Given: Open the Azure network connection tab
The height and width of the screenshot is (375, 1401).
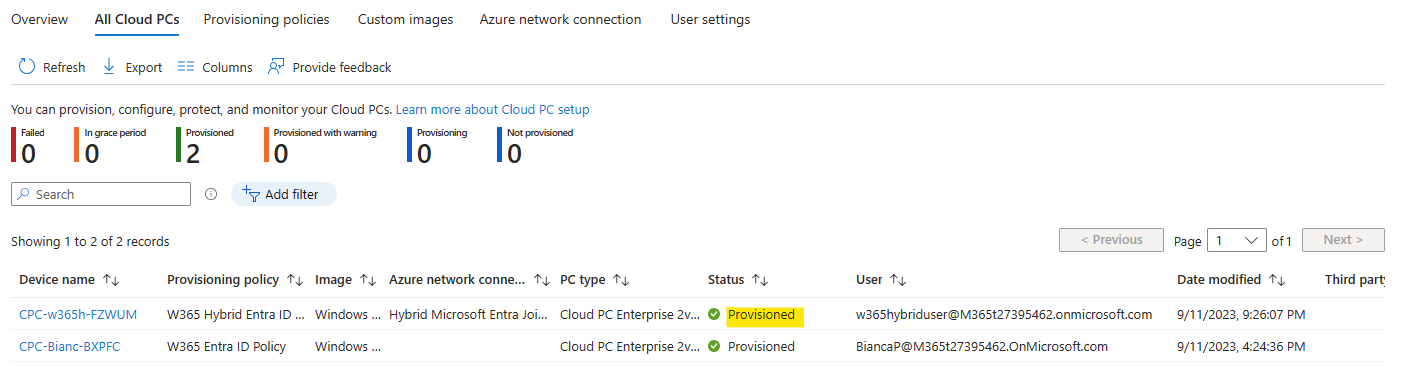Looking at the screenshot, I should coord(560,19).
